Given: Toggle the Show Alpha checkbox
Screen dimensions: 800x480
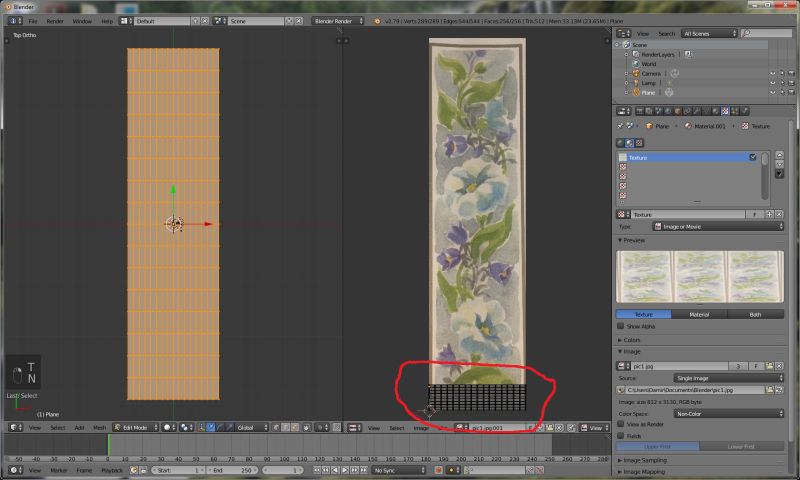Looking at the screenshot, I should 620,325.
